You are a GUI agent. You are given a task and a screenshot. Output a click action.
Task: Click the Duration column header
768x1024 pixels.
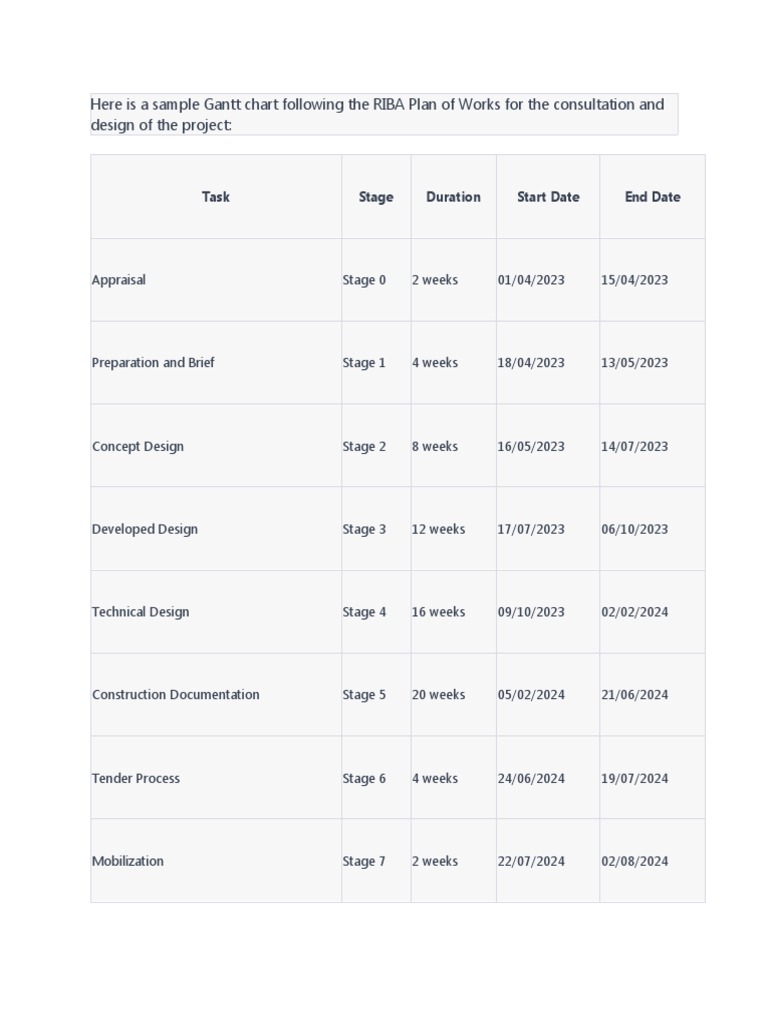point(453,197)
